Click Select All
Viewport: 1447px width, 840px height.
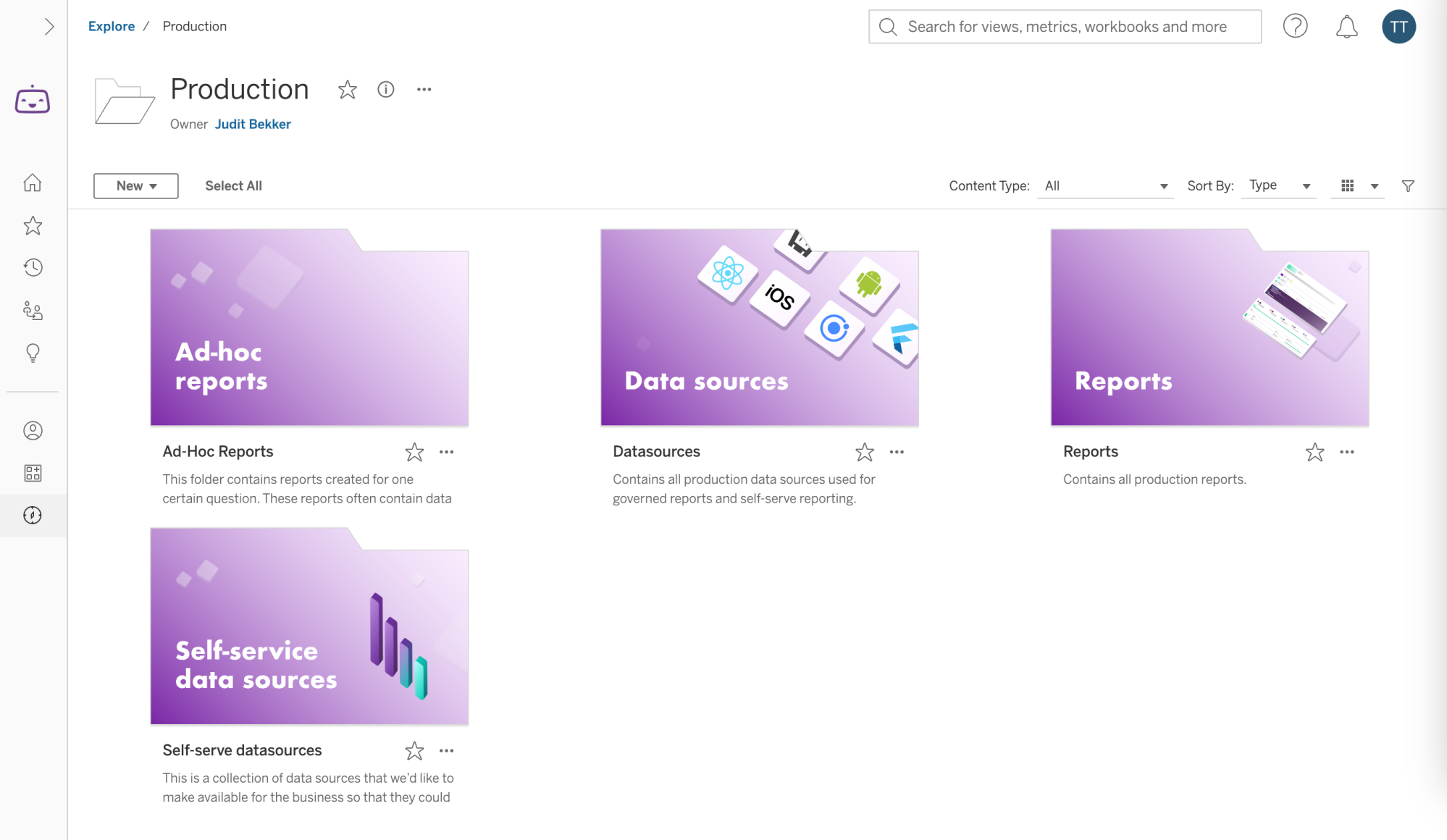(x=233, y=186)
